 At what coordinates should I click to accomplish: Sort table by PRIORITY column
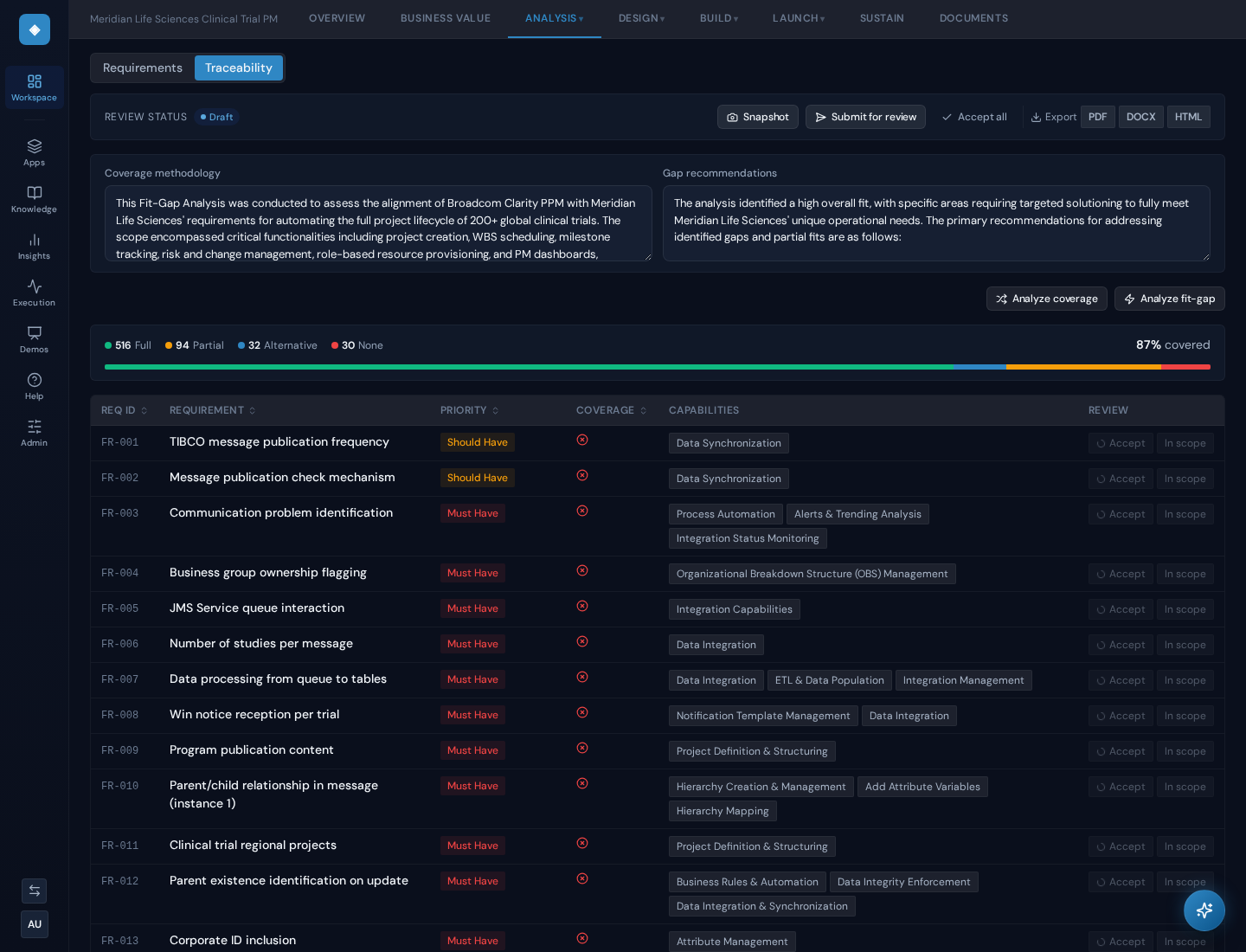[470, 410]
